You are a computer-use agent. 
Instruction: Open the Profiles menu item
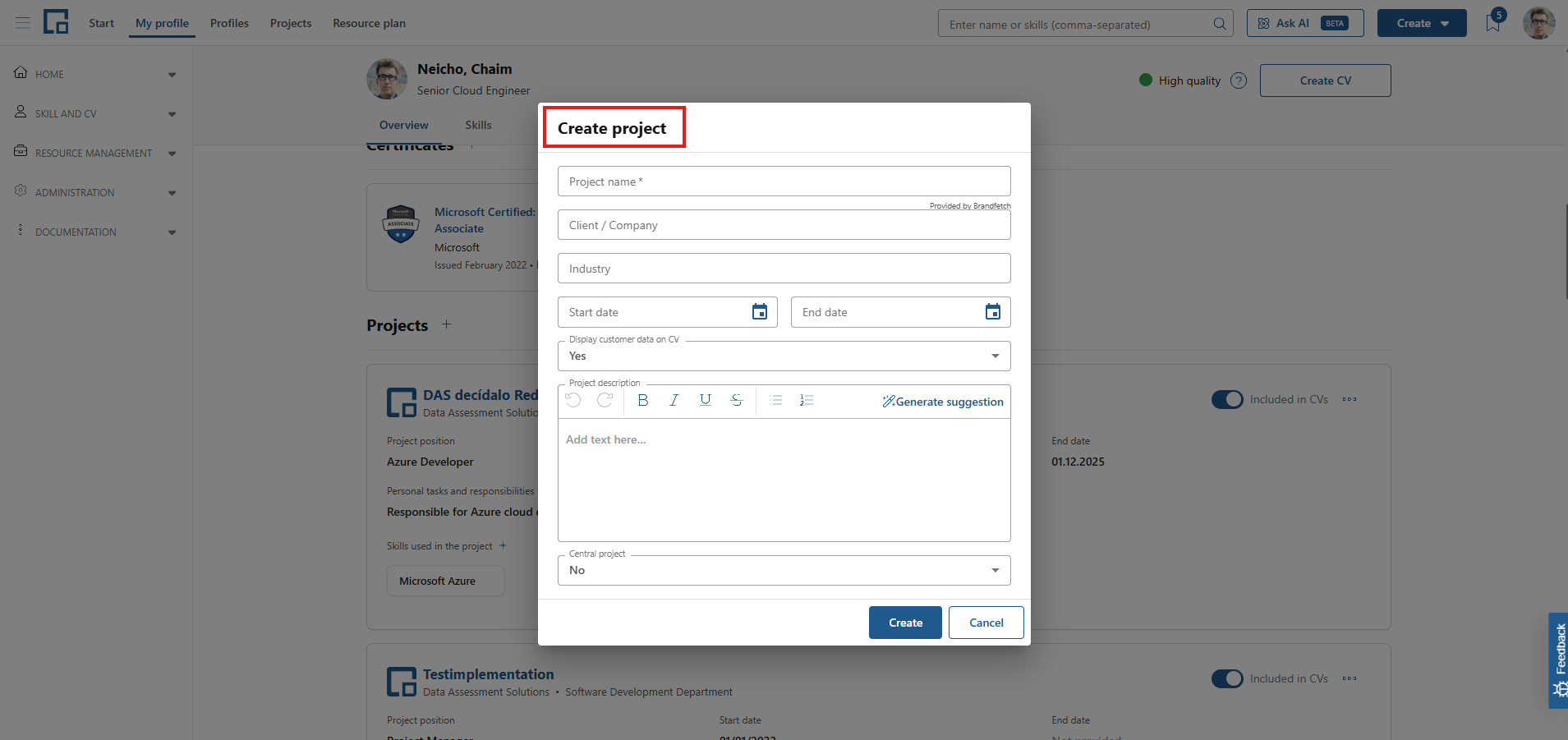pyautogui.click(x=229, y=23)
